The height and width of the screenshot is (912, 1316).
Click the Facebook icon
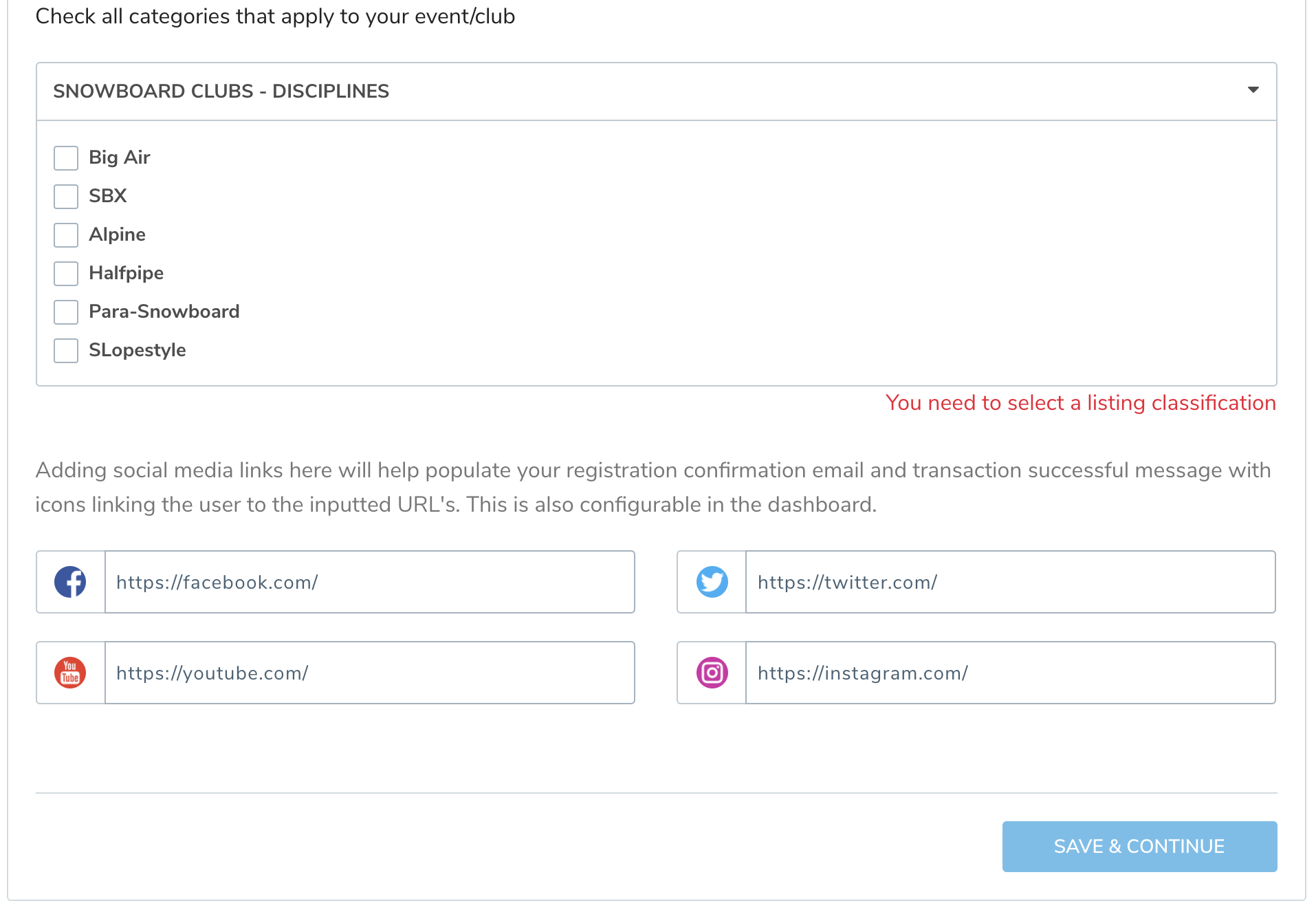tap(70, 582)
